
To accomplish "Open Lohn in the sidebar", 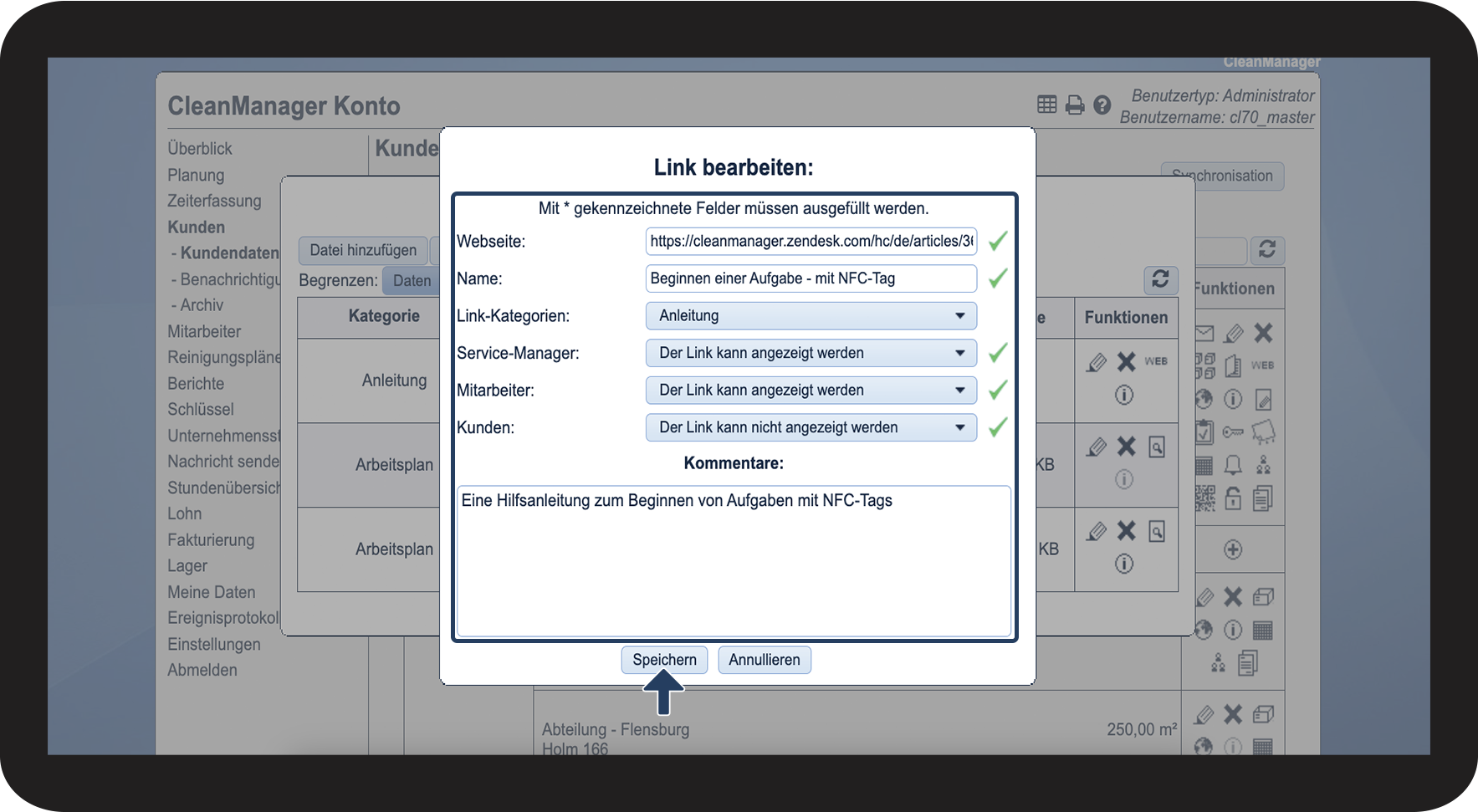I will pyautogui.click(x=185, y=514).
